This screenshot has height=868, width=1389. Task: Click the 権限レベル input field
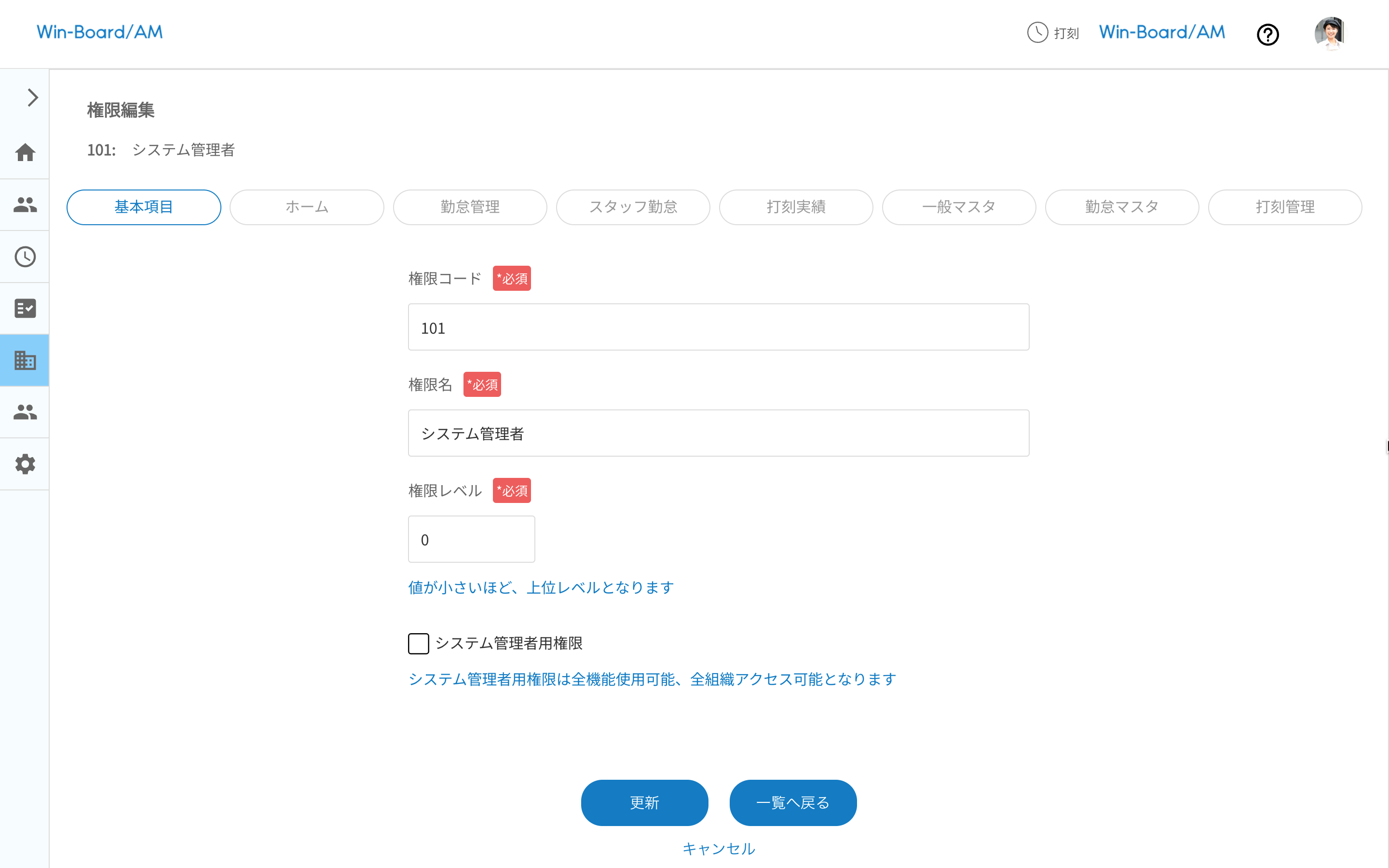pos(471,539)
